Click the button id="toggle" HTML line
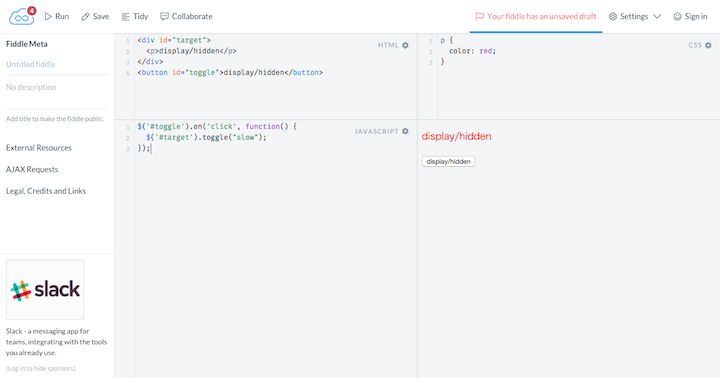 click(x=230, y=73)
